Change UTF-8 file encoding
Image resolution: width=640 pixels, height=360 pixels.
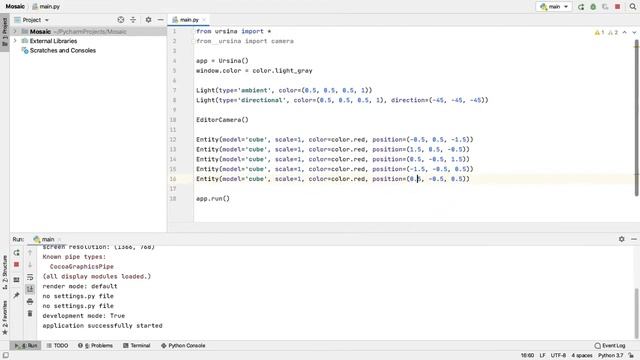(558, 356)
